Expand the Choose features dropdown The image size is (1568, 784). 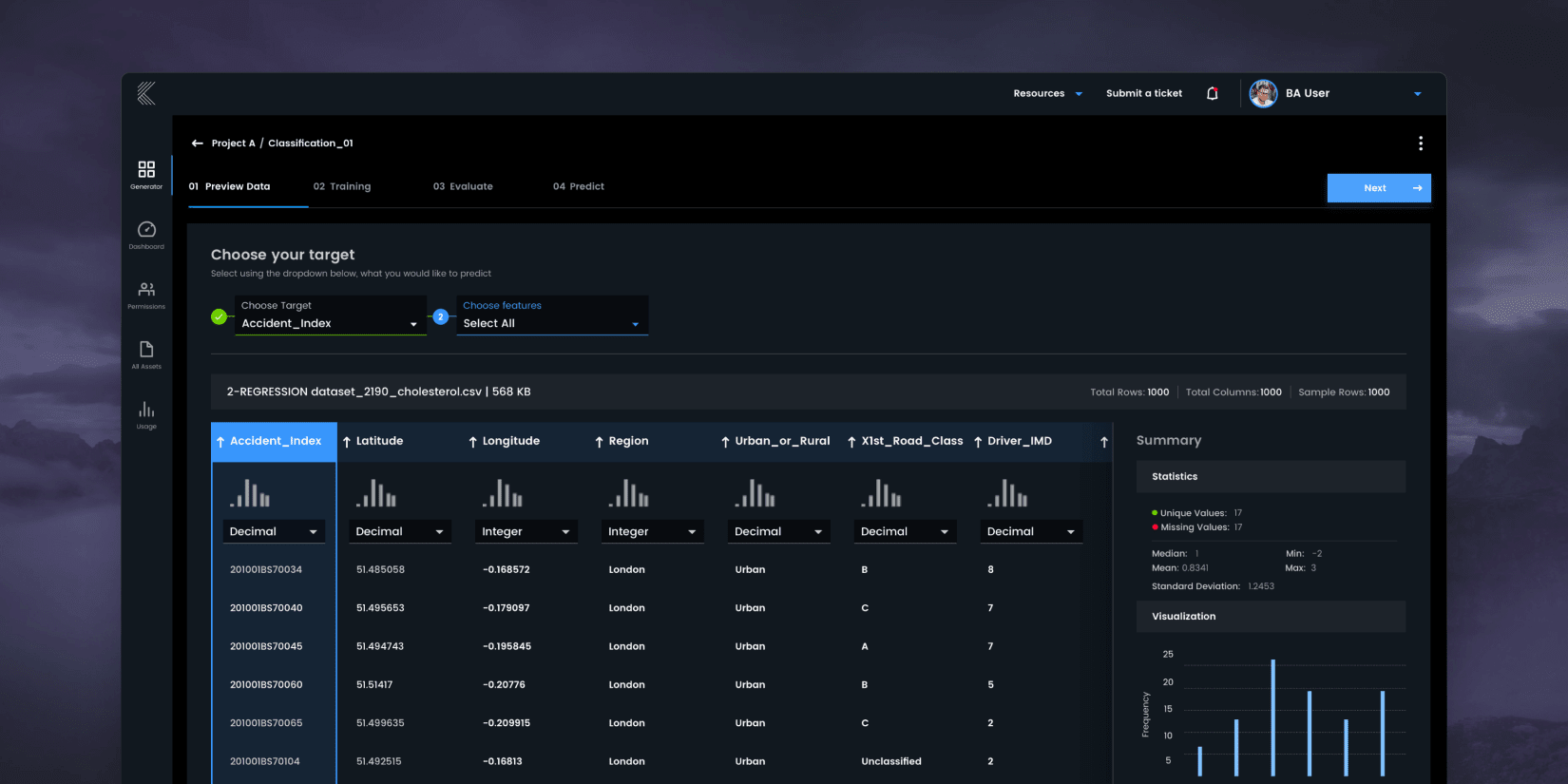[552, 316]
